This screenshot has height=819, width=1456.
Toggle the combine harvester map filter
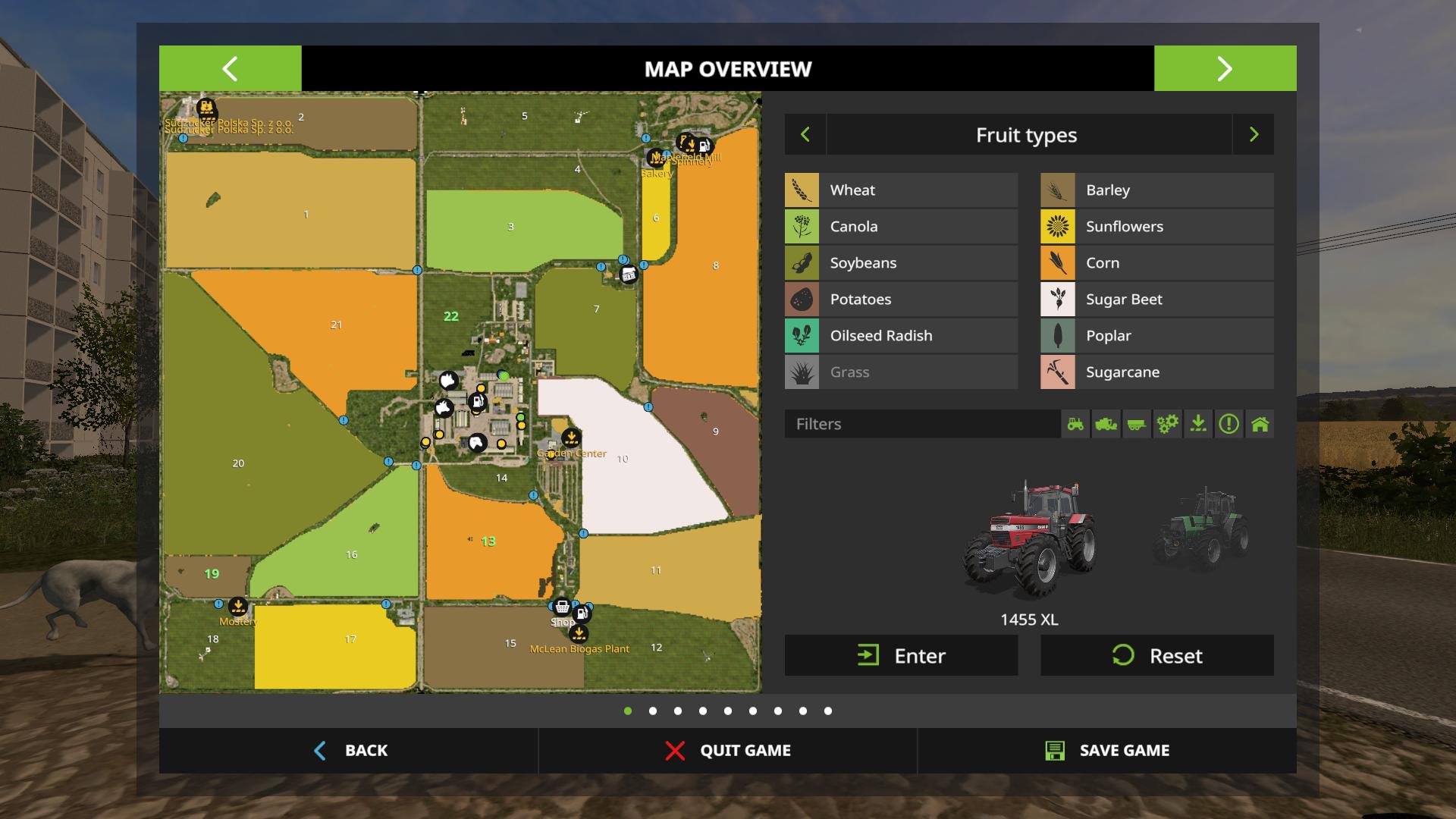coord(1106,424)
